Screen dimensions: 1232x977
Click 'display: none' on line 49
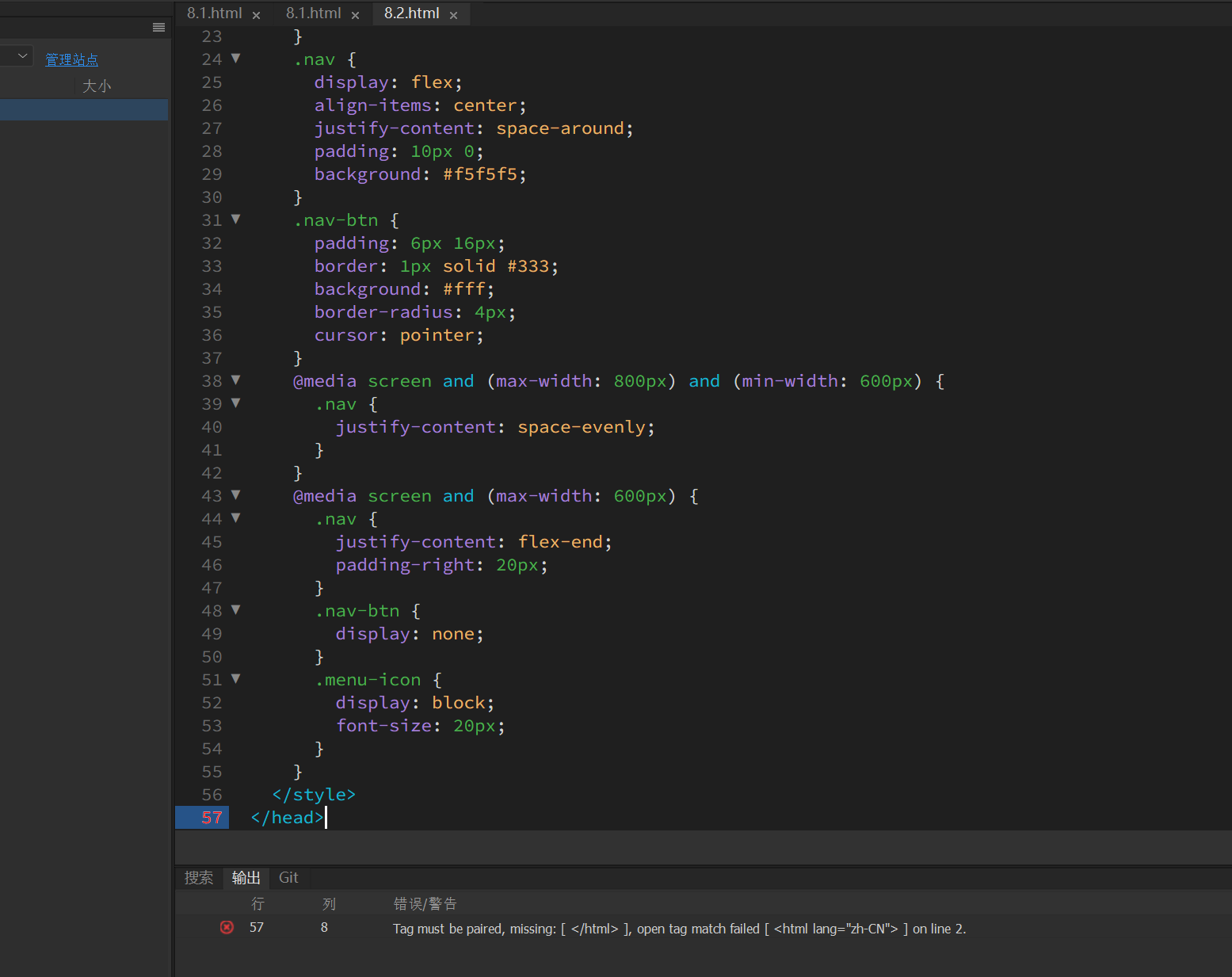tap(405, 634)
